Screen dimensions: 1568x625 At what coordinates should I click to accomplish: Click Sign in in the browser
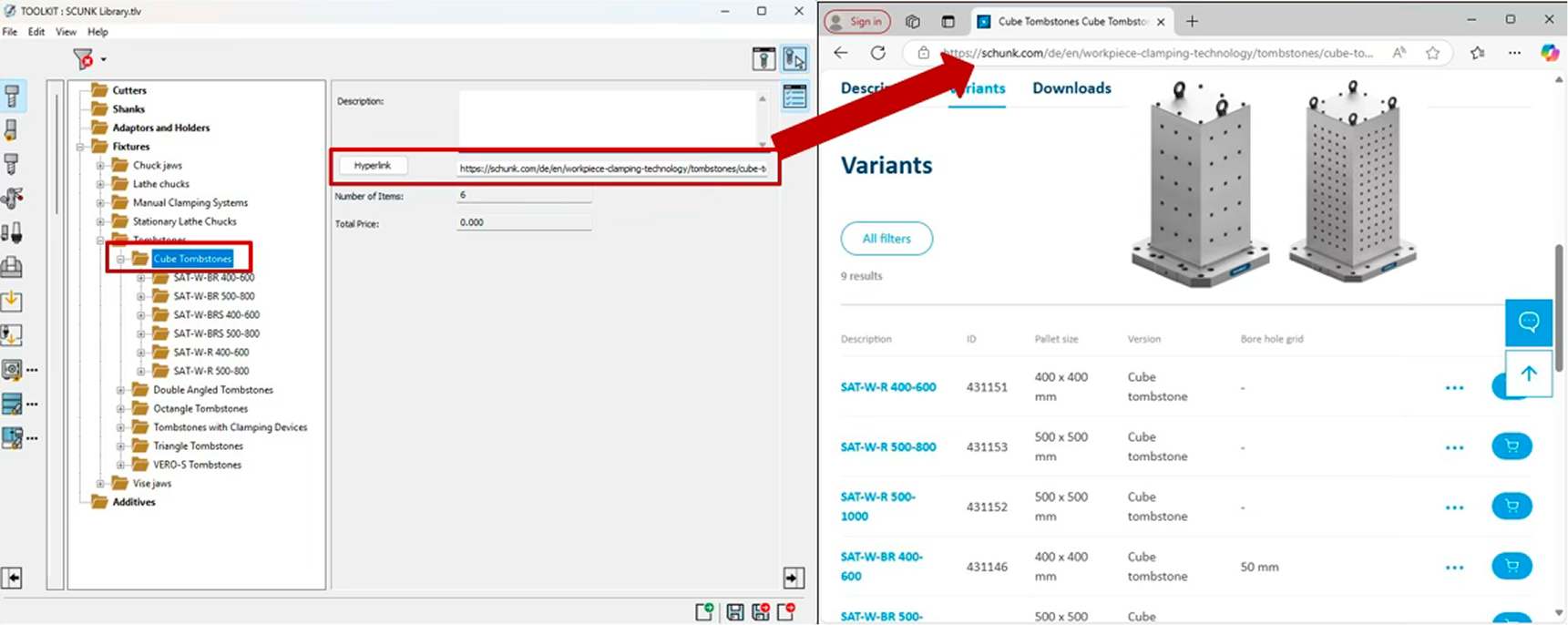pos(857,21)
